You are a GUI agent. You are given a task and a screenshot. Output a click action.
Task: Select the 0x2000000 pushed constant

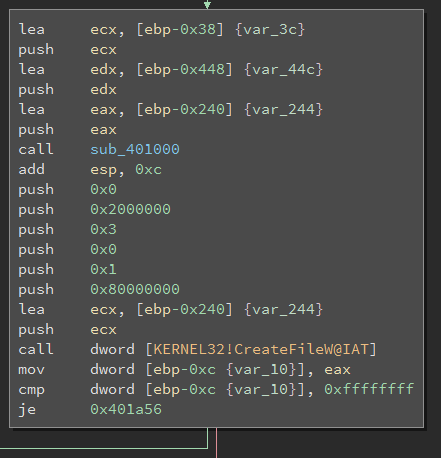click(x=130, y=210)
